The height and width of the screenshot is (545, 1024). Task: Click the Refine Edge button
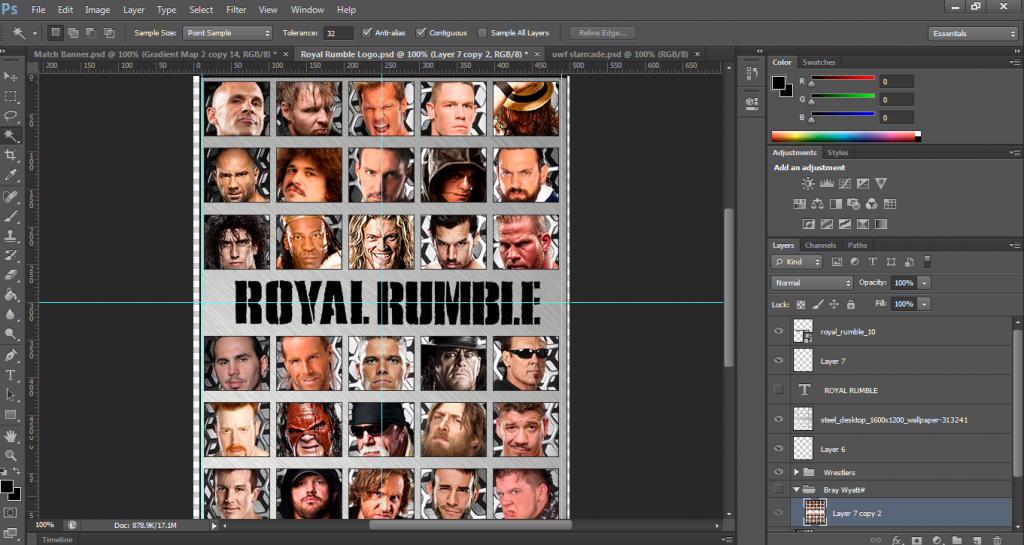(x=602, y=33)
